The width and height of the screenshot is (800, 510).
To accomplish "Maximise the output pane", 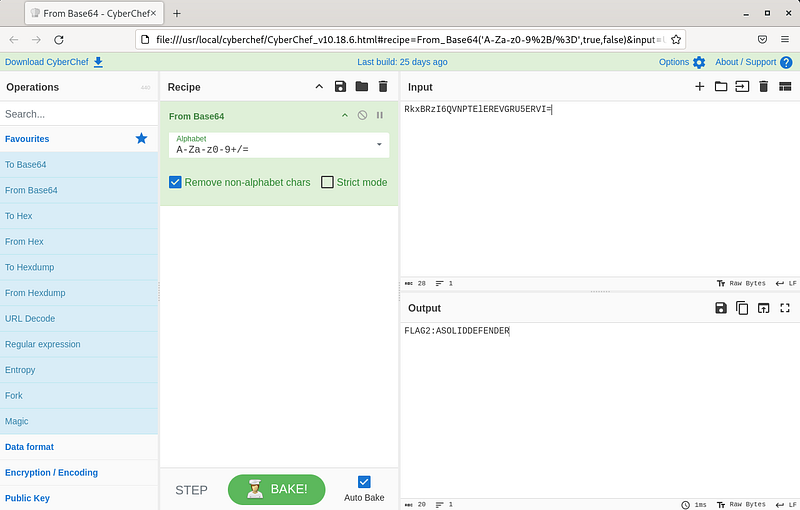I will coord(785,308).
